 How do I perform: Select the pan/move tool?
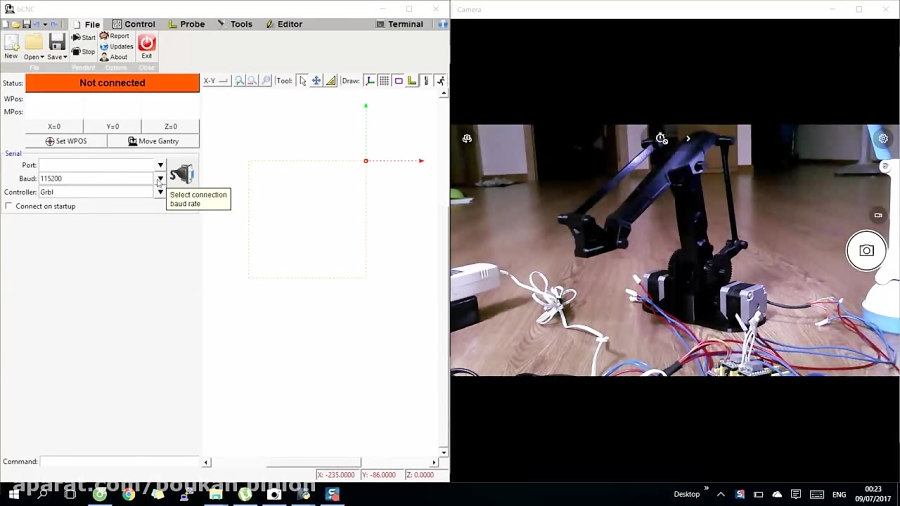316,81
